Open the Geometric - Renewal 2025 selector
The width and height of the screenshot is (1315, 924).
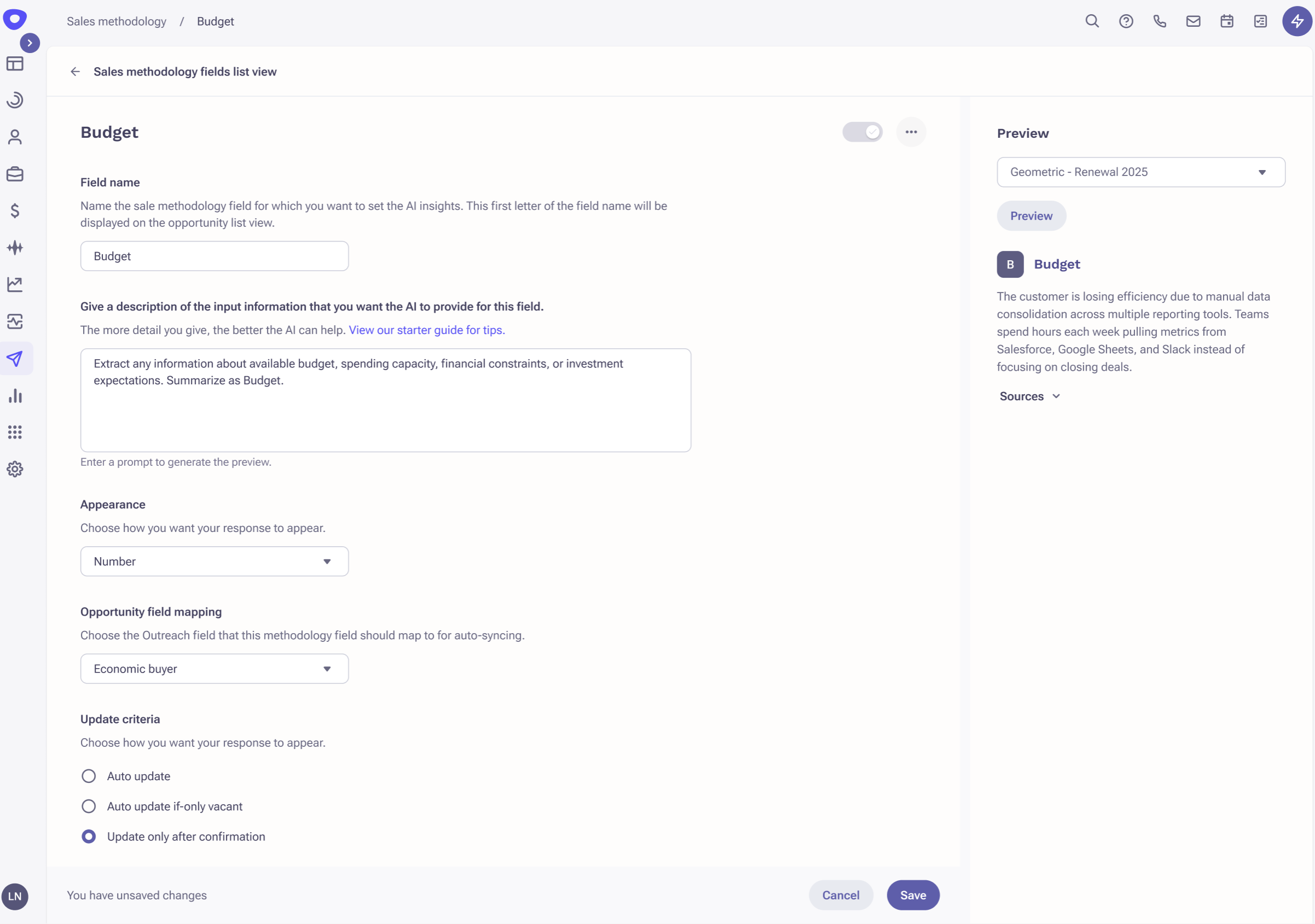(x=1141, y=172)
